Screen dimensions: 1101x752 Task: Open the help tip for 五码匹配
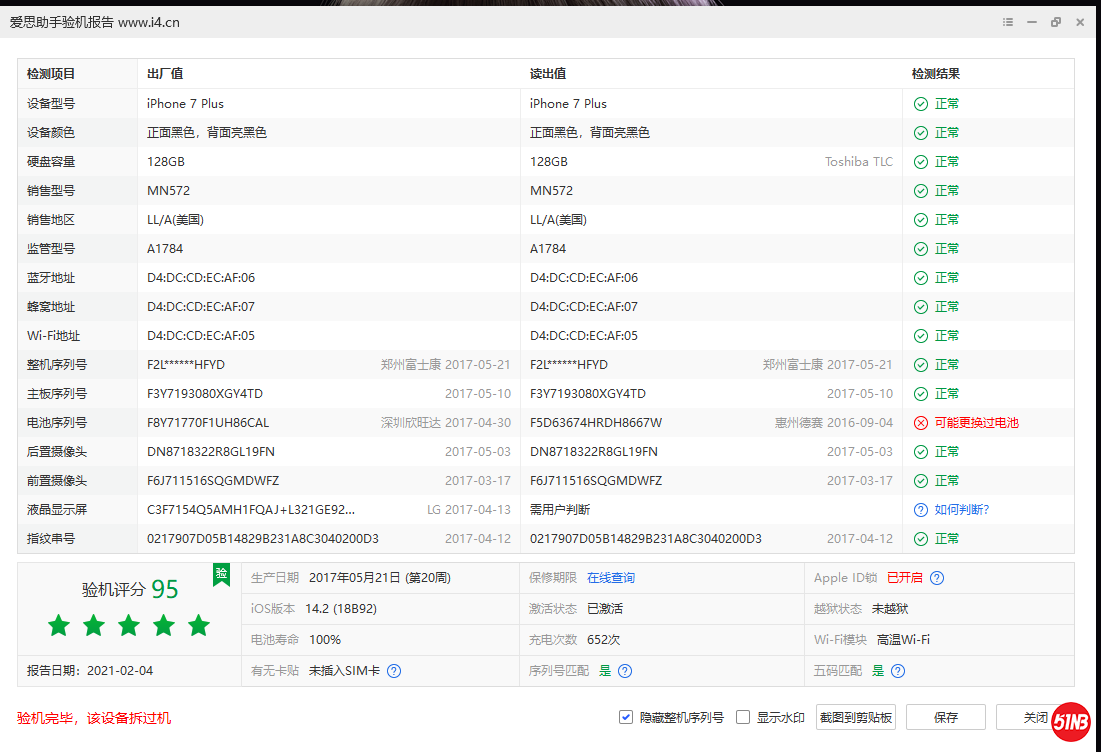click(x=898, y=671)
